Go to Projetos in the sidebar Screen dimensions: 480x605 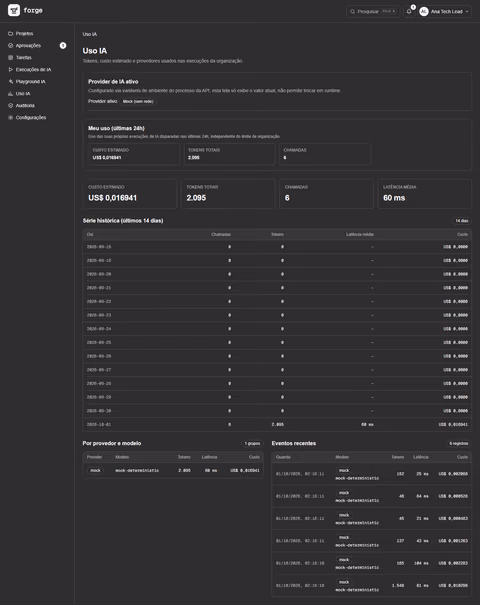(24, 34)
